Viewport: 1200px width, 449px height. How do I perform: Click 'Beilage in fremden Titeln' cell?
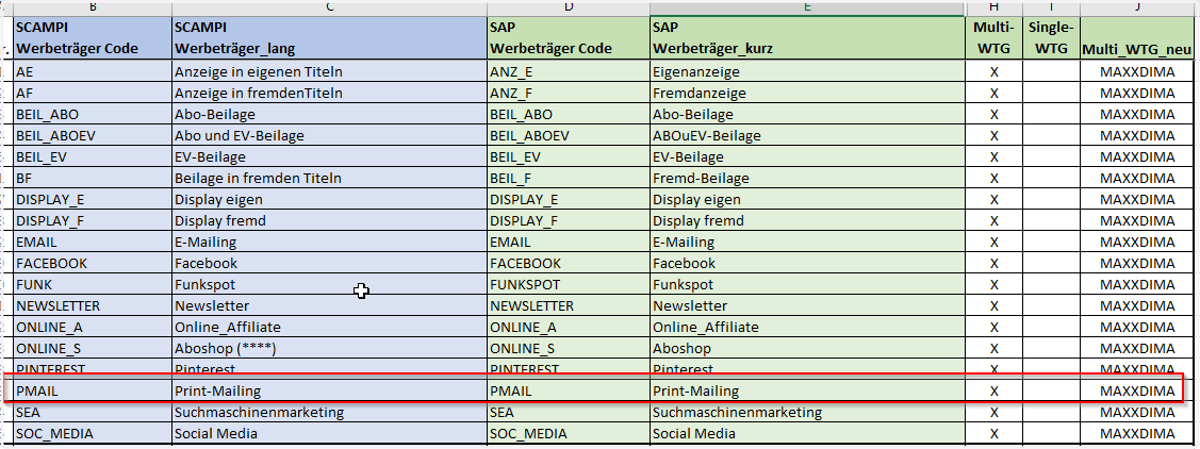point(329,178)
